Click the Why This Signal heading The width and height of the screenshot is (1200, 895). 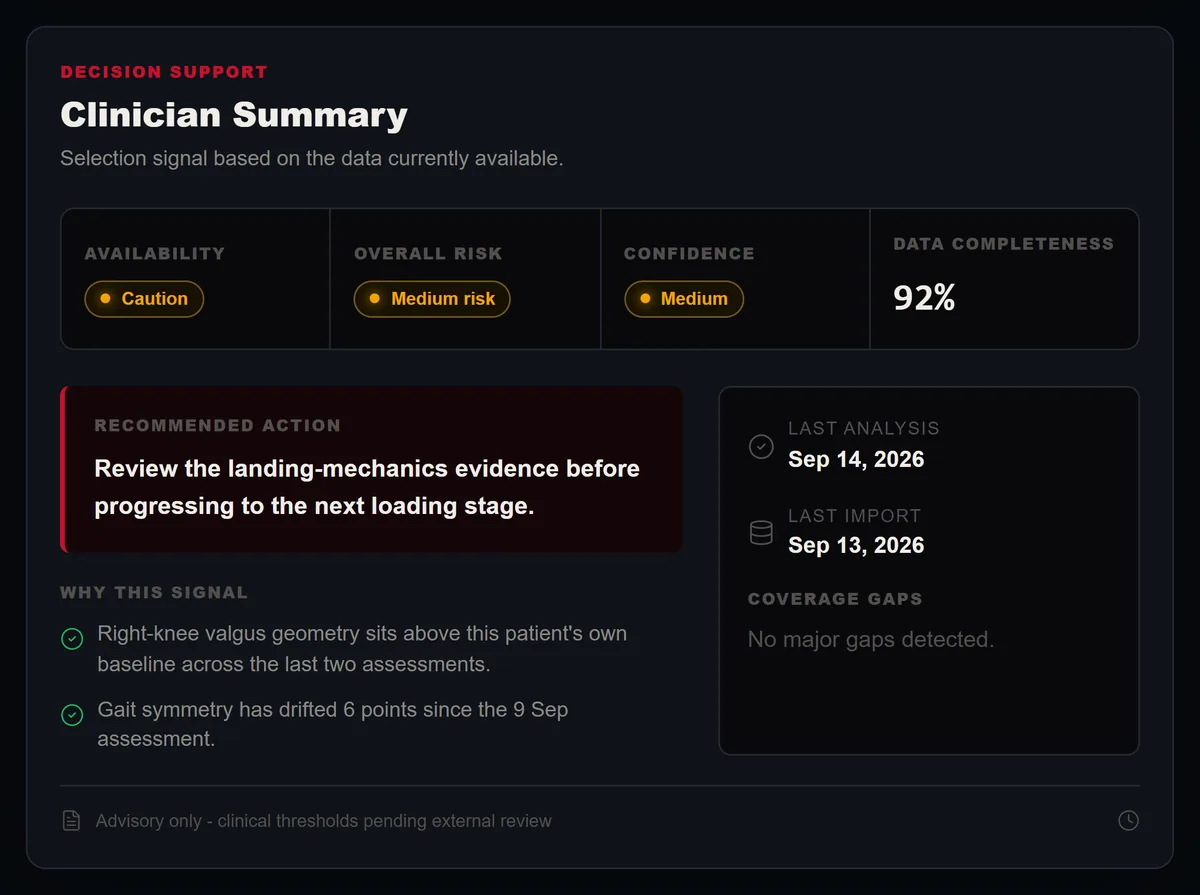click(x=154, y=592)
